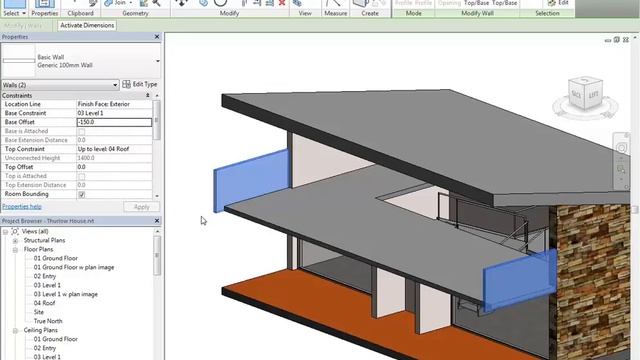Open Edit Type for the wall
This screenshot has width=640, height=360.
point(140,84)
